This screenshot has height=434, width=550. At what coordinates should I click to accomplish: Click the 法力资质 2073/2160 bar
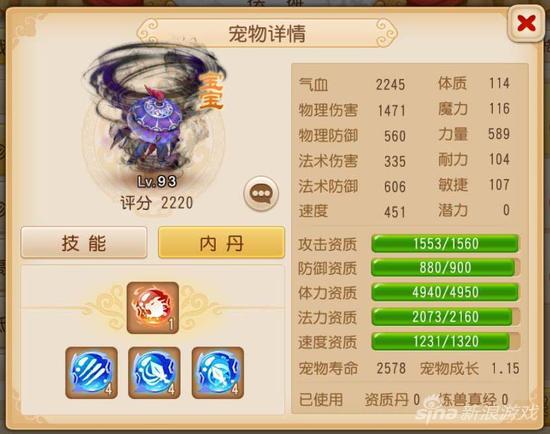(445, 317)
